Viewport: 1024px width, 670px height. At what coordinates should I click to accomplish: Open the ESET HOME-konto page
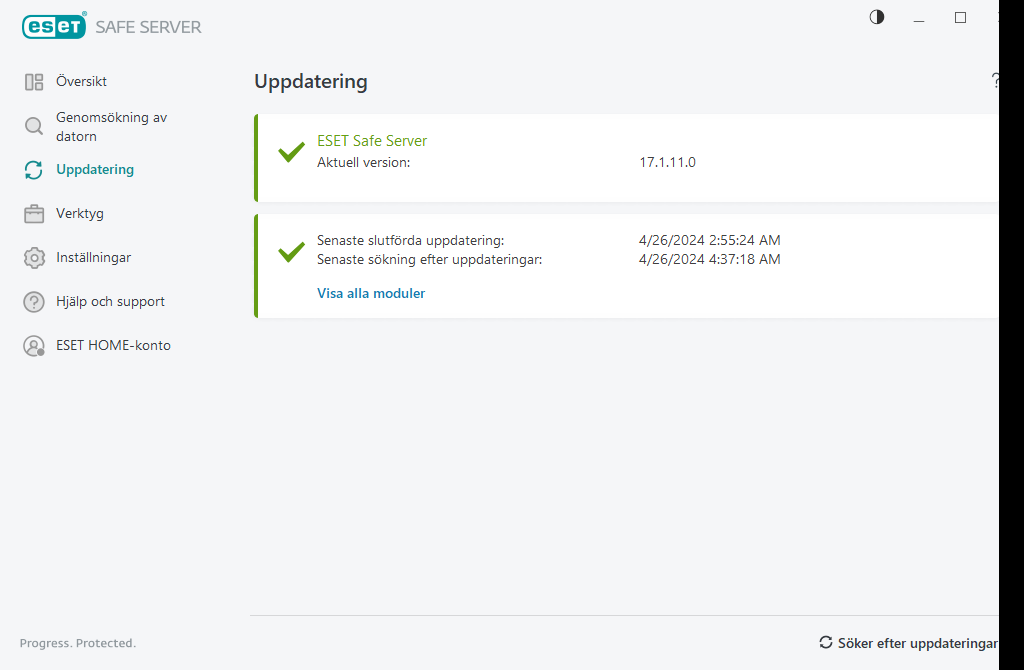(x=113, y=346)
